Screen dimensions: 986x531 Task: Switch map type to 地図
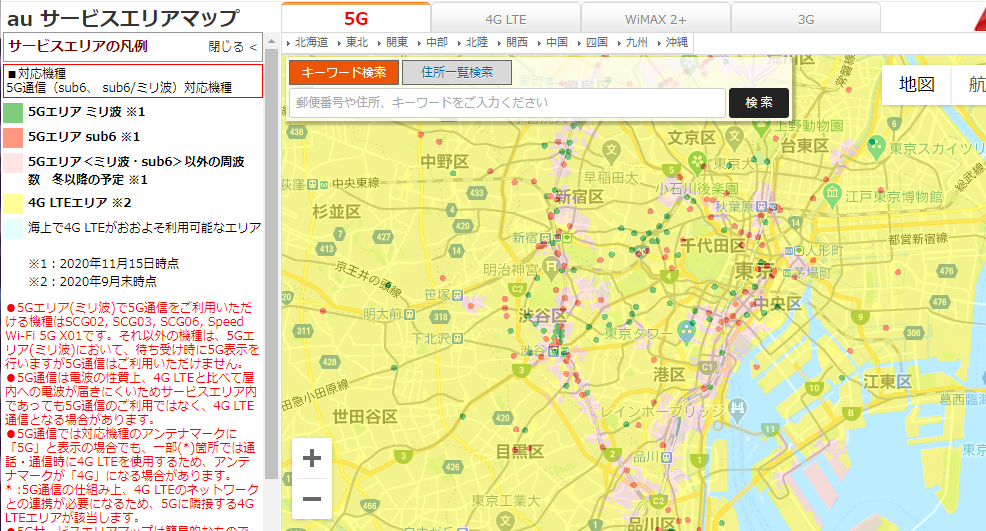tap(916, 84)
